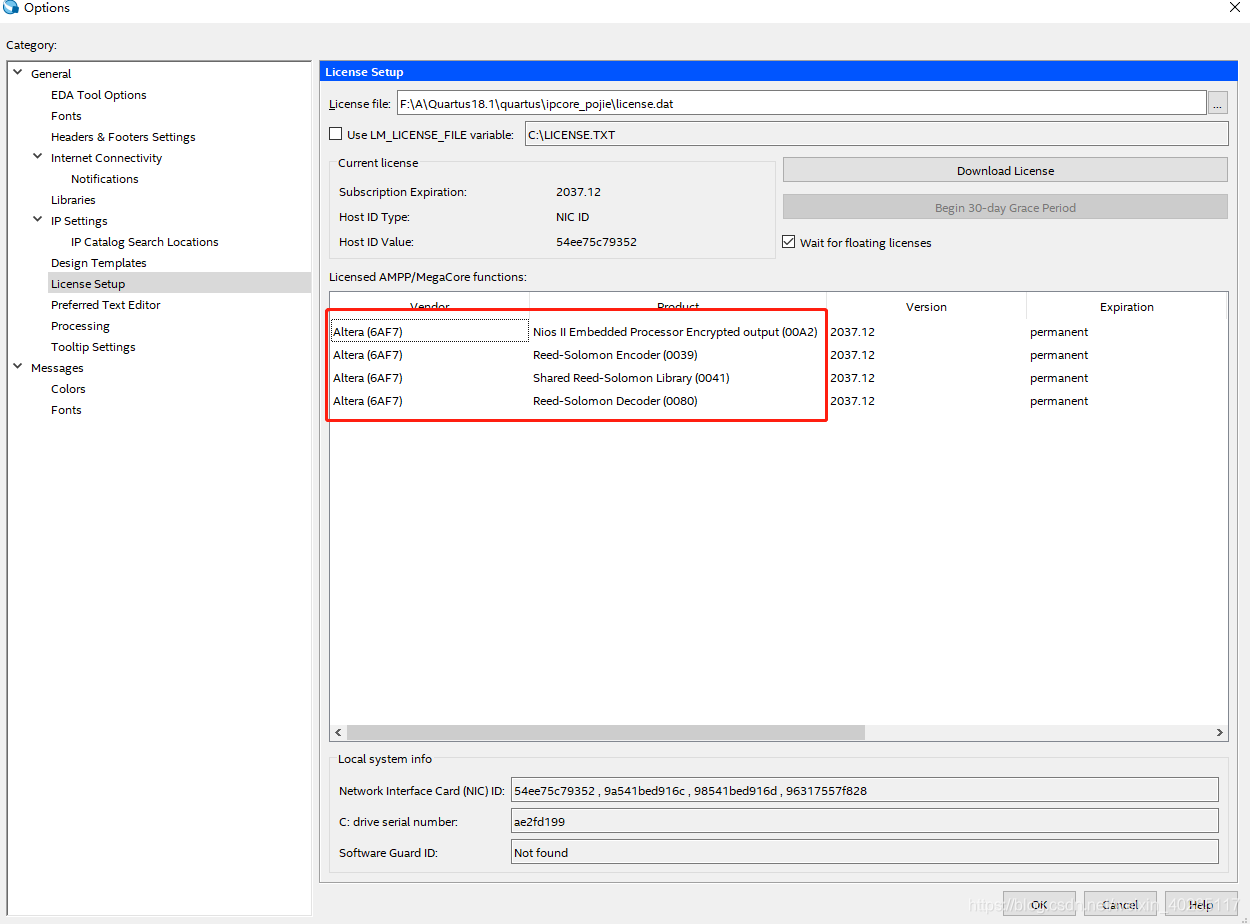This screenshot has height=924, width=1250.
Task: Select EDA Tool Options category
Action: 99,95
